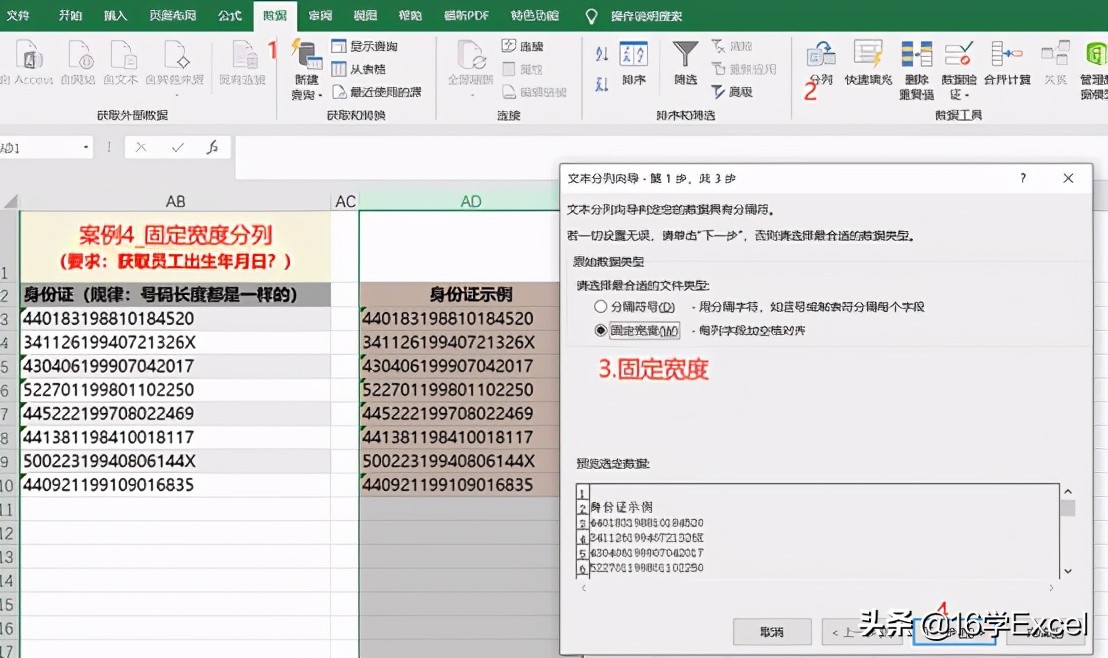Click cell 50022319940806144X in column AD

pos(459,461)
